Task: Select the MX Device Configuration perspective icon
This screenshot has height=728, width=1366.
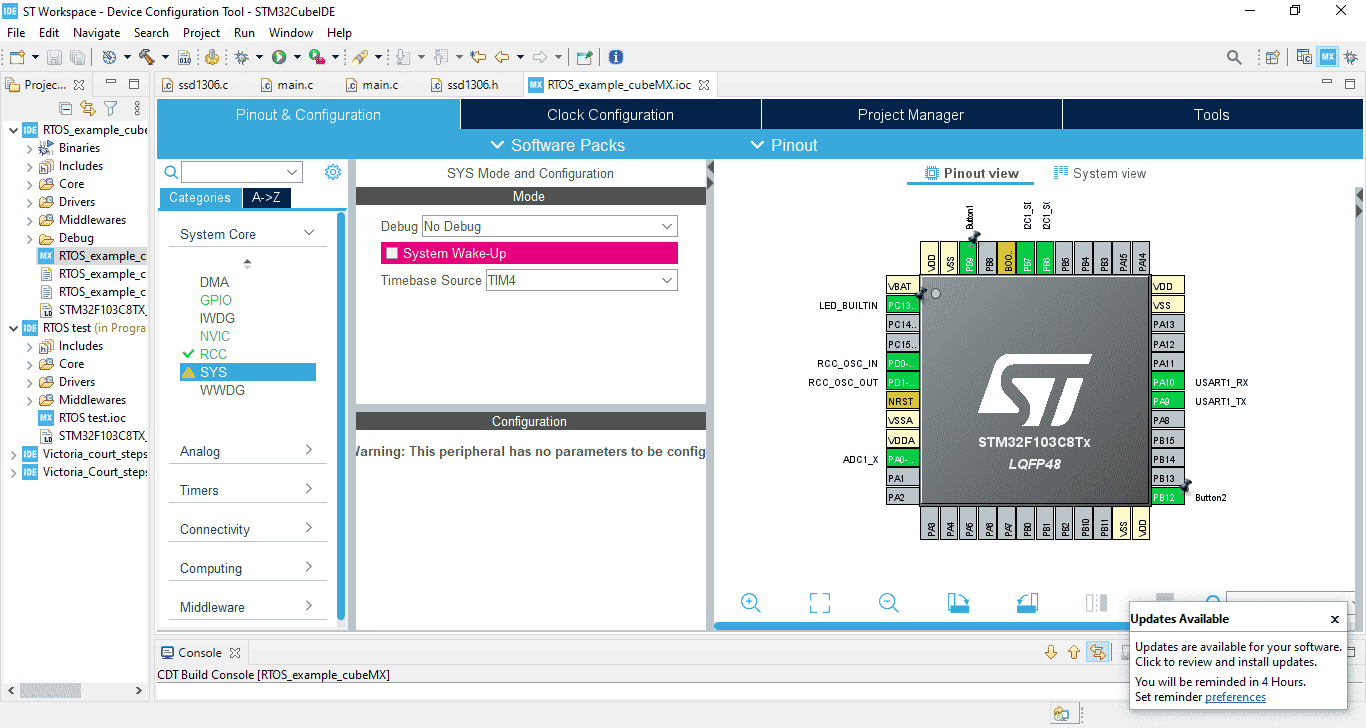Action: 1327,57
